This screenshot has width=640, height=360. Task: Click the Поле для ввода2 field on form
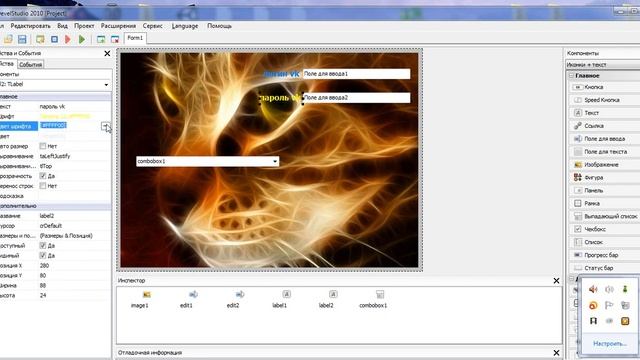coord(356,98)
